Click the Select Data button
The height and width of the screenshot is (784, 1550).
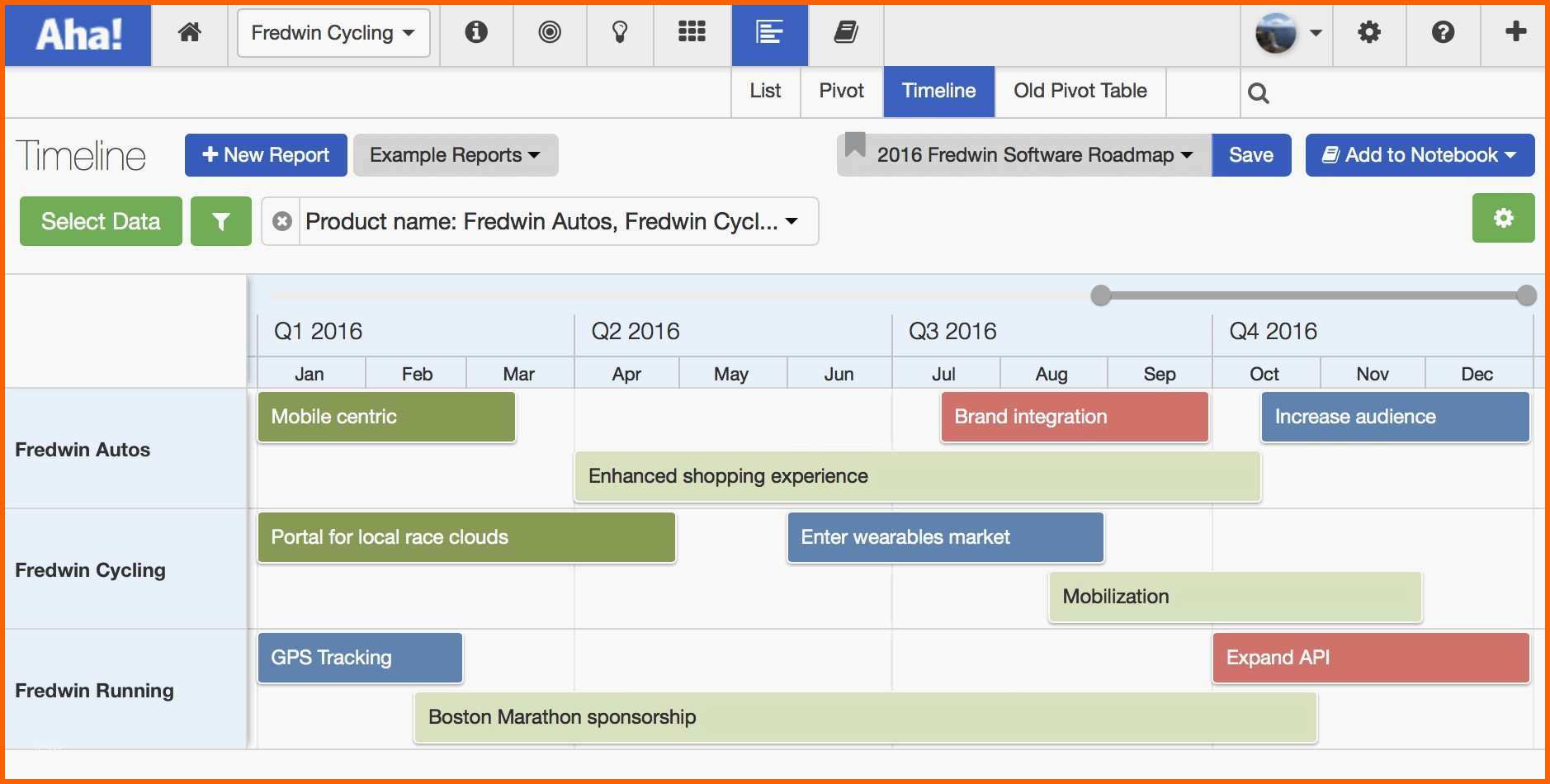[101, 221]
